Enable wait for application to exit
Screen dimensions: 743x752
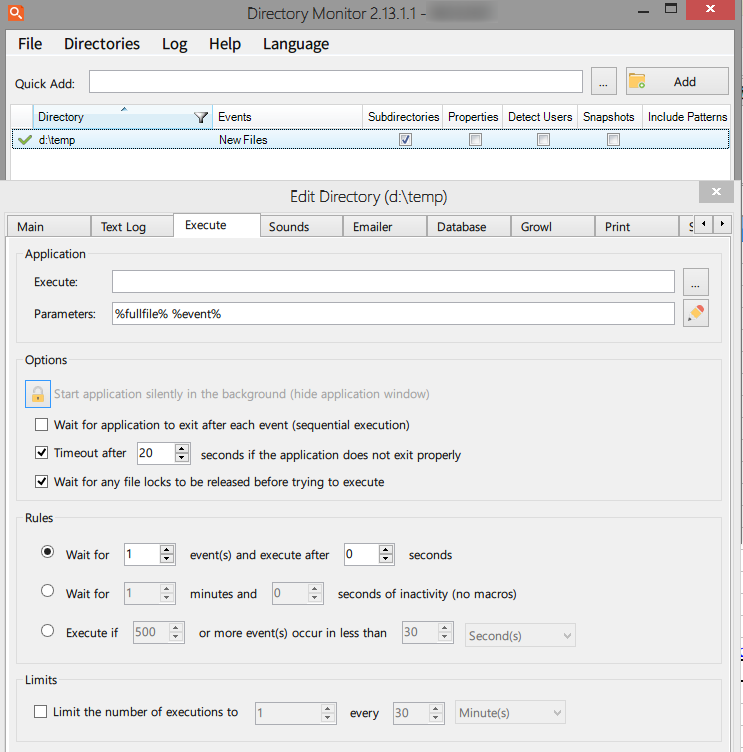coord(42,424)
